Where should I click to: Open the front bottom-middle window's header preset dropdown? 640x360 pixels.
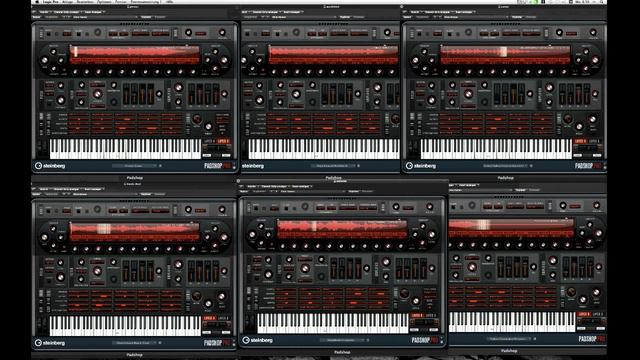pyautogui.click(x=313, y=191)
